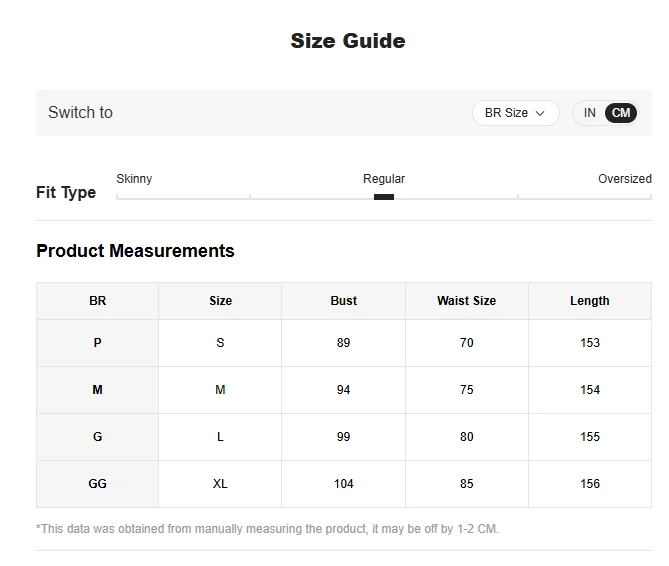Click the Regular fit marker on slider

coord(384,197)
